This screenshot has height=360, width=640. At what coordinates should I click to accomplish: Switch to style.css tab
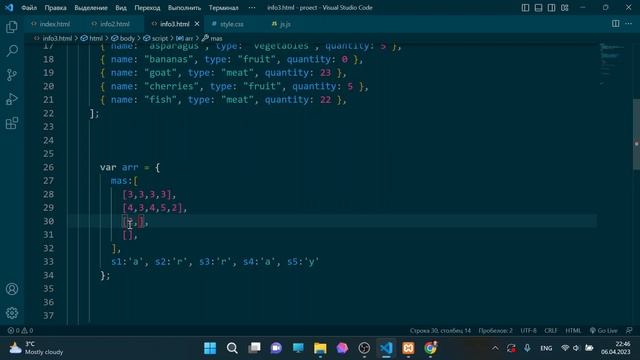(x=231, y=24)
